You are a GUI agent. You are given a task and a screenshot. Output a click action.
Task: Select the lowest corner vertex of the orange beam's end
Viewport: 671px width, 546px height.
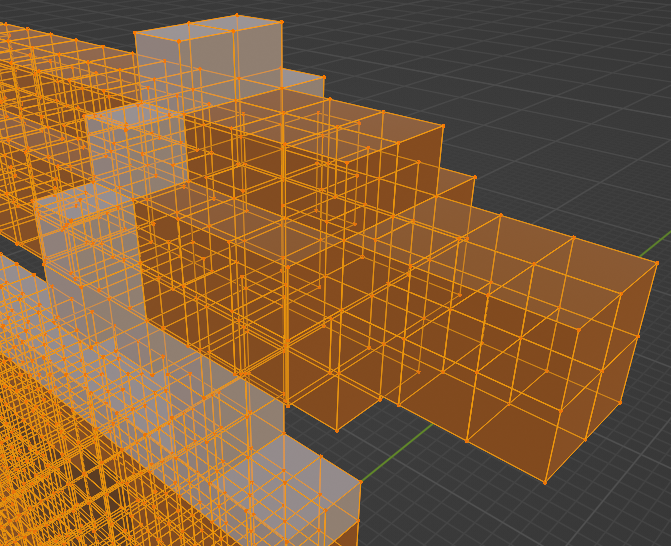coord(545,483)
